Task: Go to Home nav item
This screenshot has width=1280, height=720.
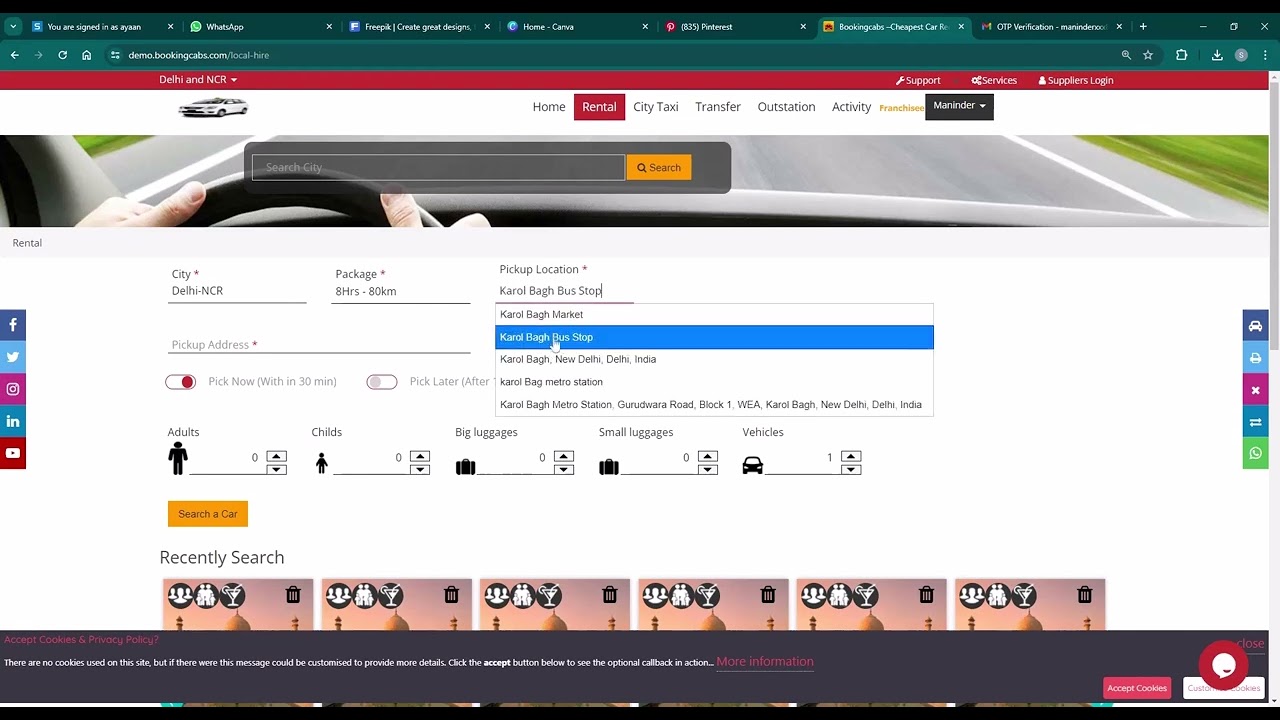Action: pos(549,107)
